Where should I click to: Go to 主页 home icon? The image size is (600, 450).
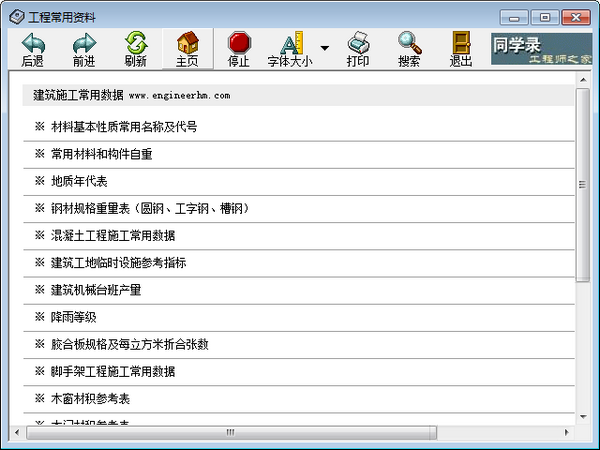pos(187,43)
